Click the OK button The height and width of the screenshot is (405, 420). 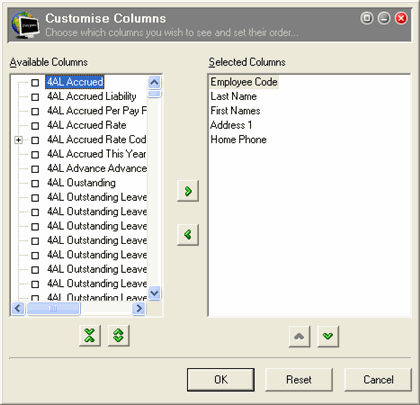pos(221,380)
